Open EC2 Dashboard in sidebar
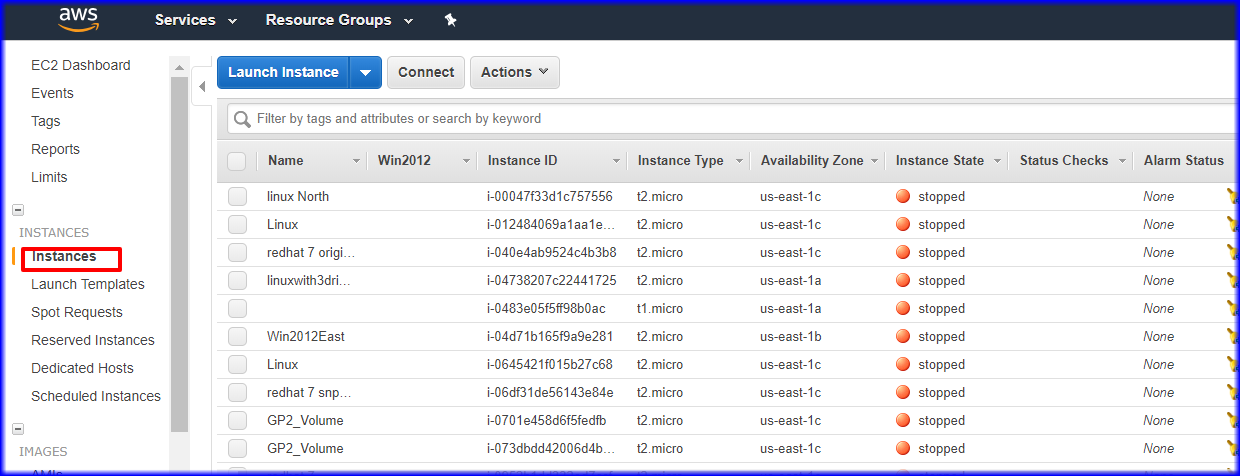This screenshot has width=1240, height=476. tap(81, 65)
